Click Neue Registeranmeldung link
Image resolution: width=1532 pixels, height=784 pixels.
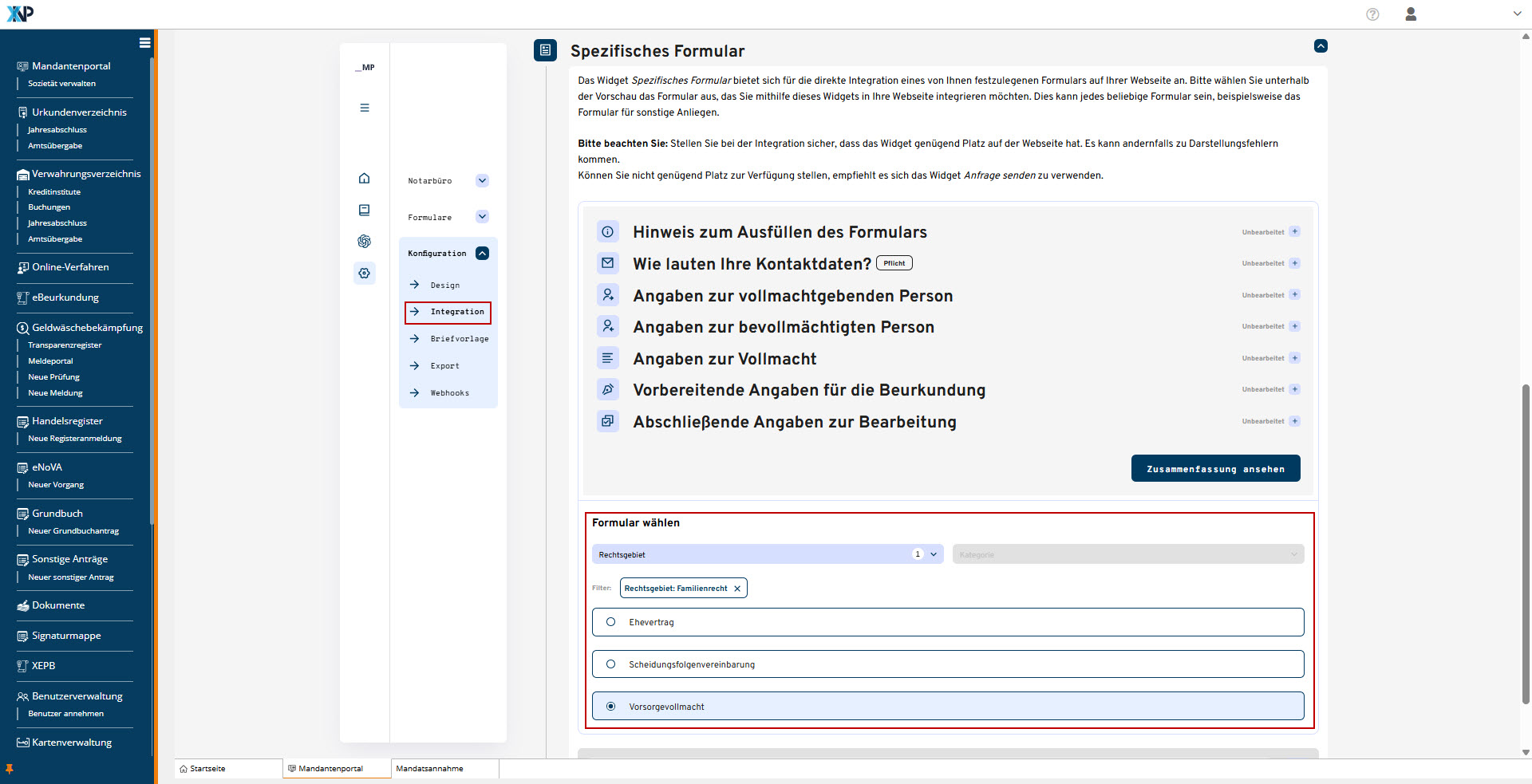point(75,439)
